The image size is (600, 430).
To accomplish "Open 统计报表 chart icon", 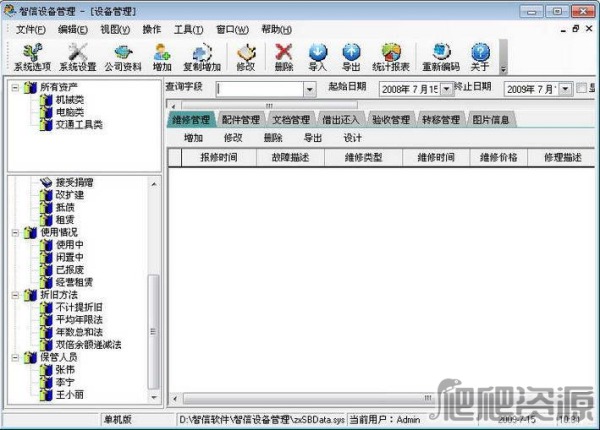I will click(x=391, y=57).
